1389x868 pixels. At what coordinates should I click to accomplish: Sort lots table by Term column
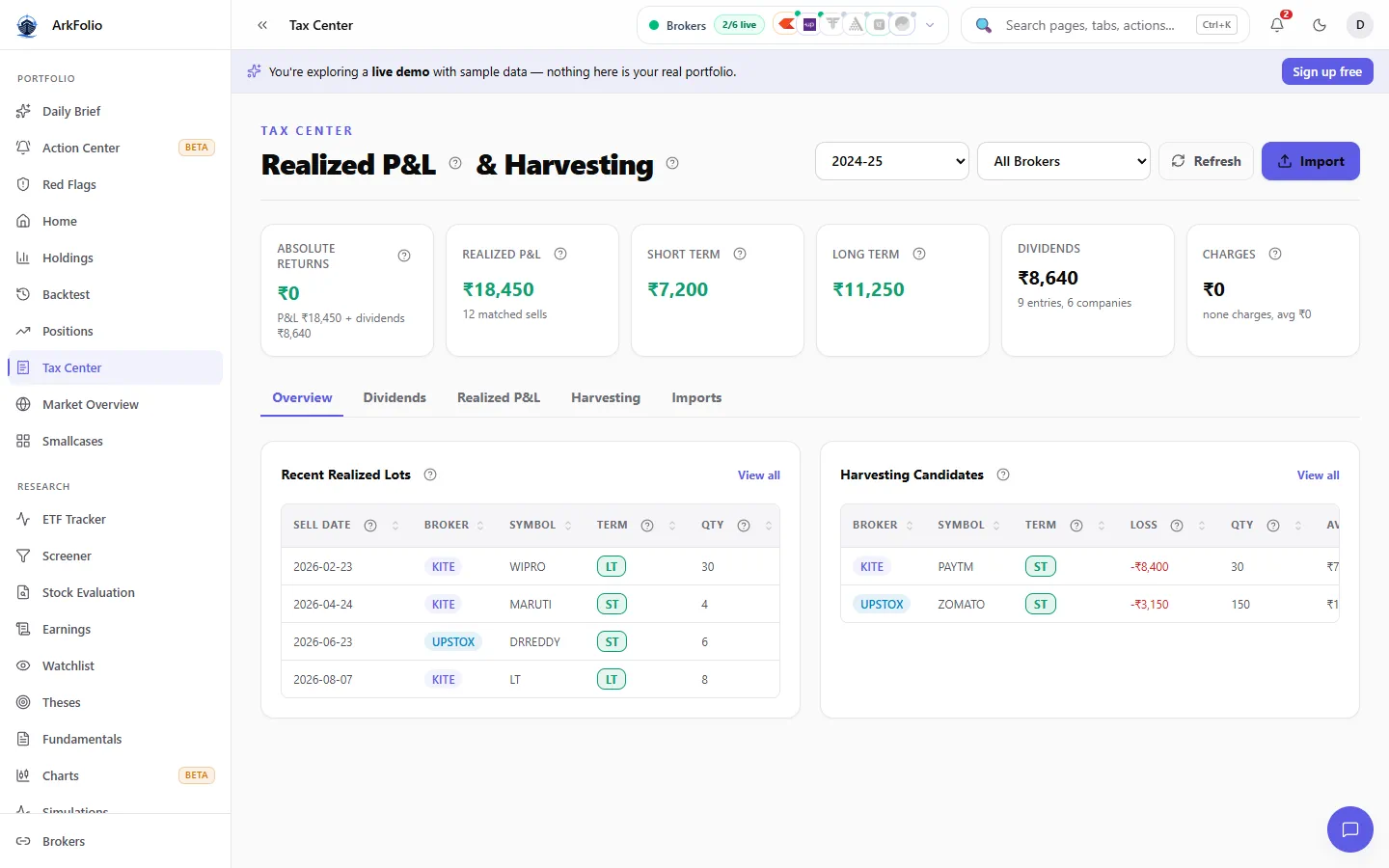[x=672, y=526]
